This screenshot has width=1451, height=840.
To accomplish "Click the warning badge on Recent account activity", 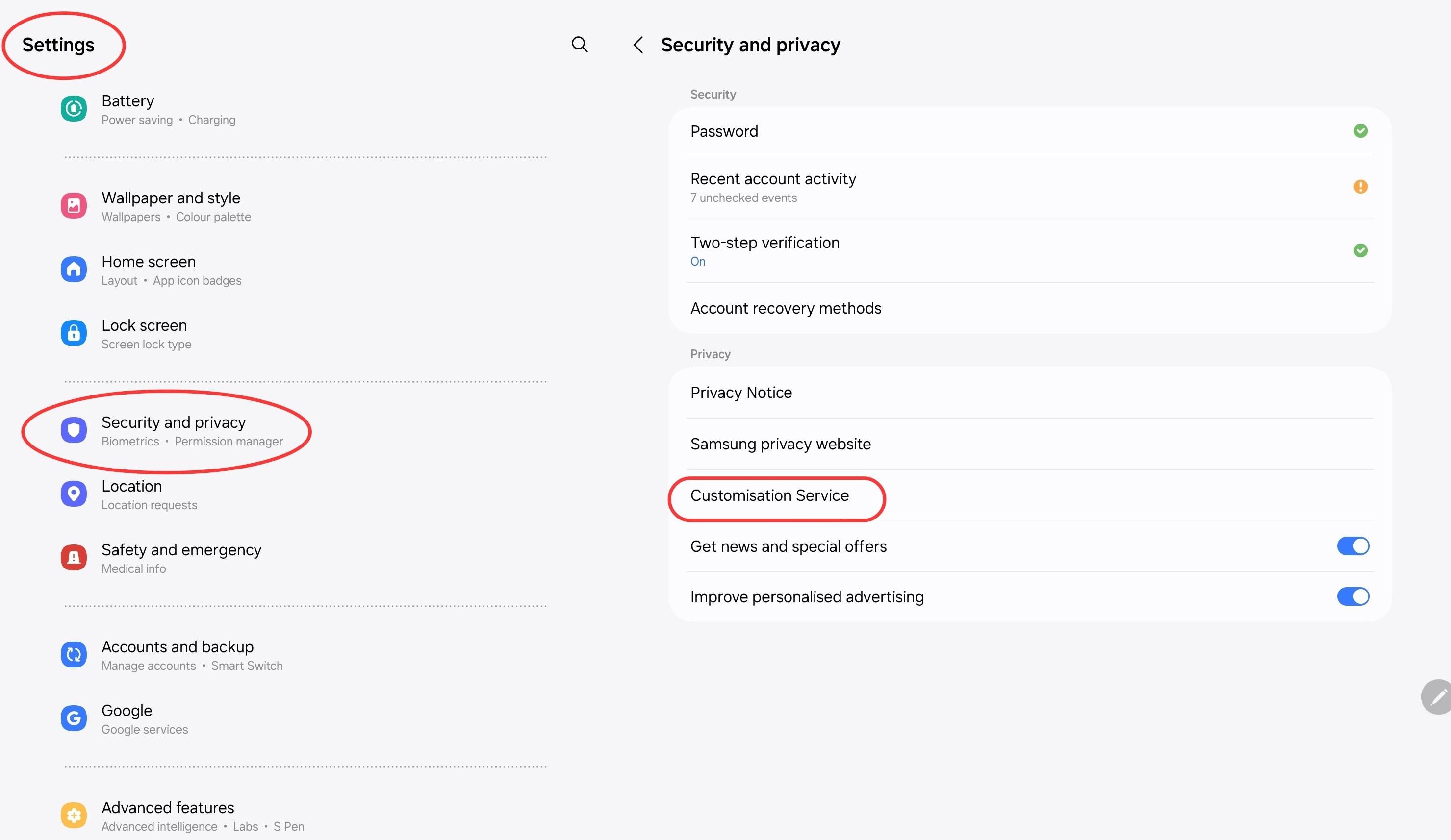I will coord(1361,186).
